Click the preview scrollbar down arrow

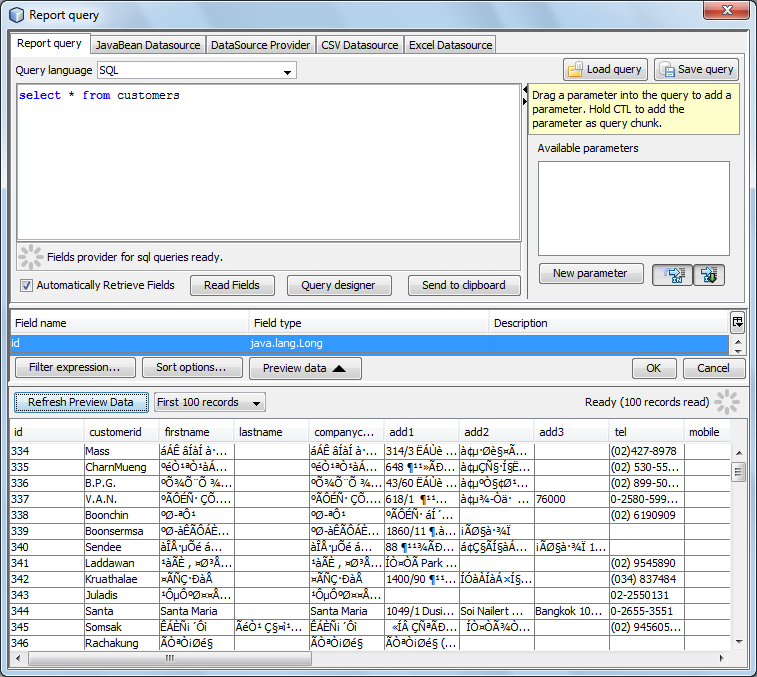tap(739, 642)
